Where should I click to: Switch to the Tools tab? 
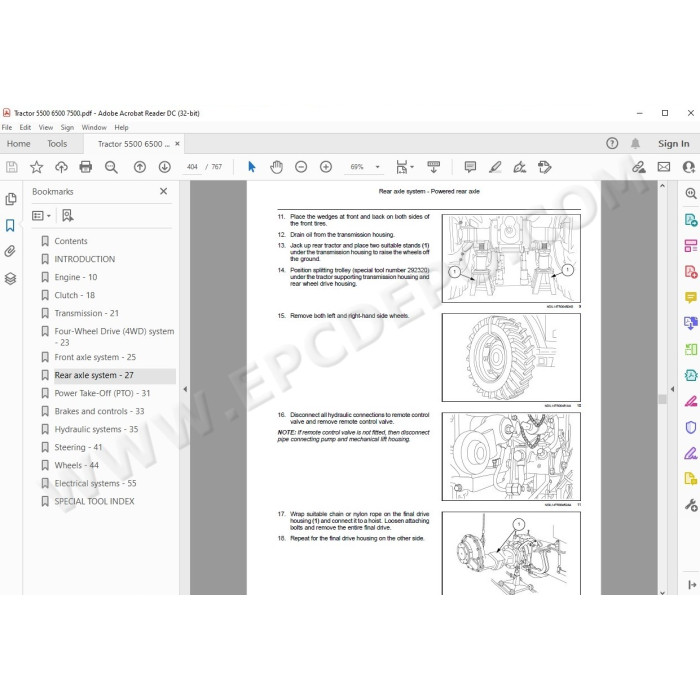tap(57, 144)
